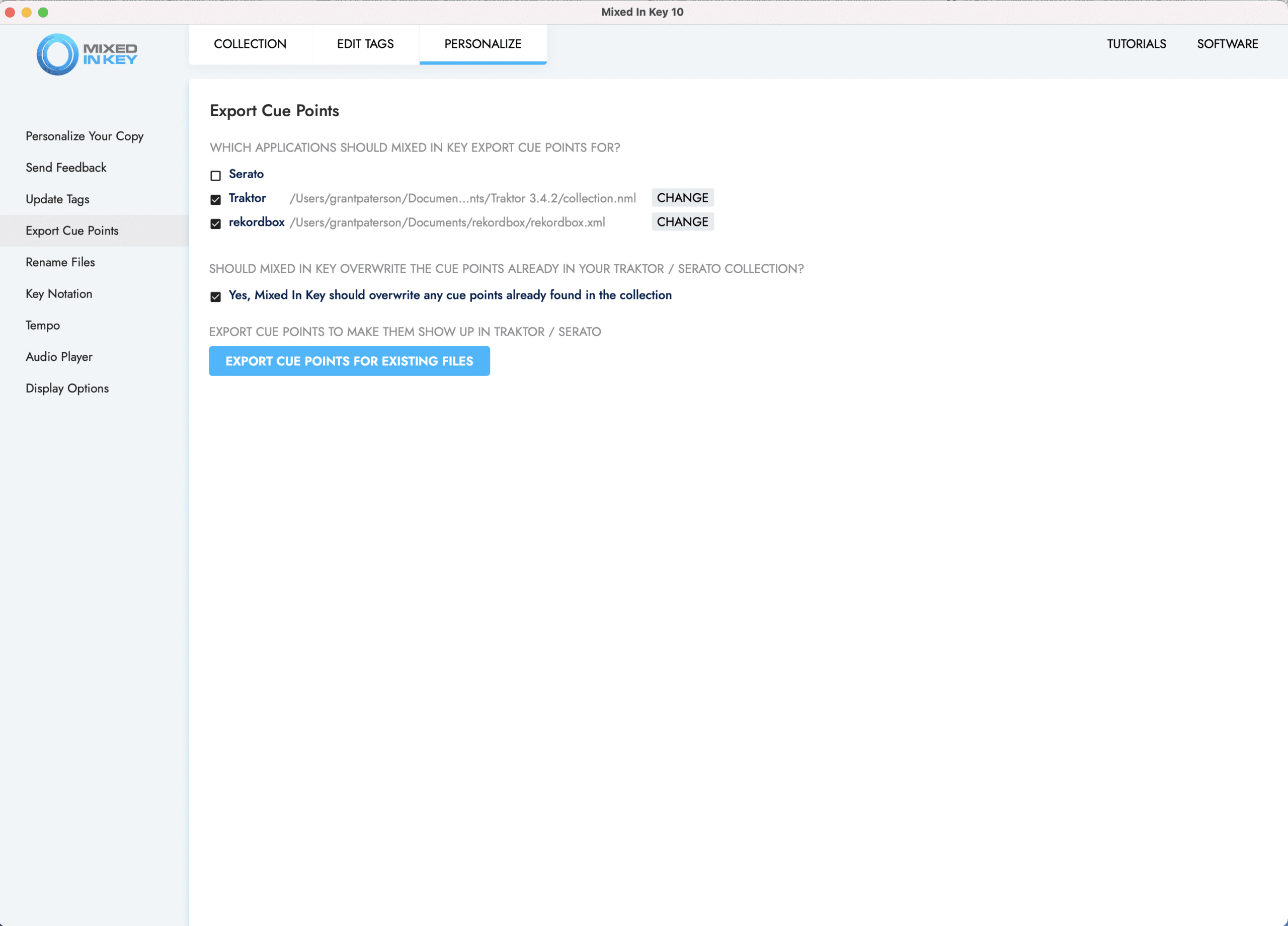This screenshot has width=1288, height=926.
Task: Open Key Notation settings
Action: click(x=59, y=294)
